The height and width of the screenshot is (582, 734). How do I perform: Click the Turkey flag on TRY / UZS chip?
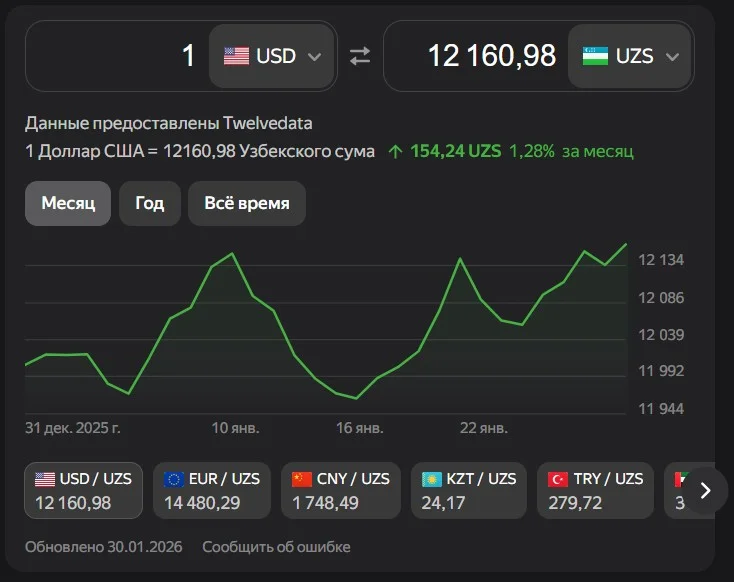pos(560,479)
